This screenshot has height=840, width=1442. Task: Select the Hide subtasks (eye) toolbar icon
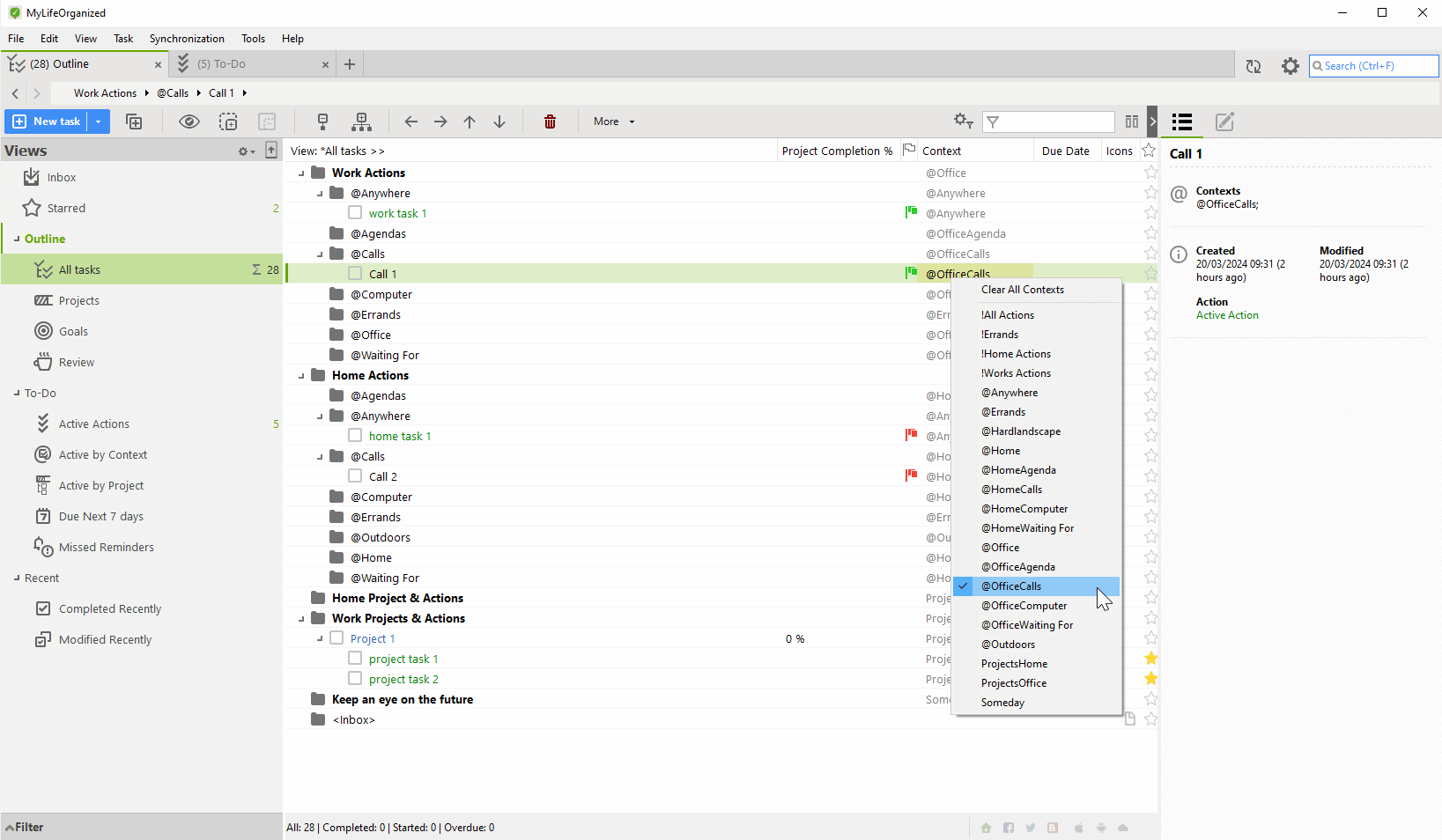tap(189, 122)
